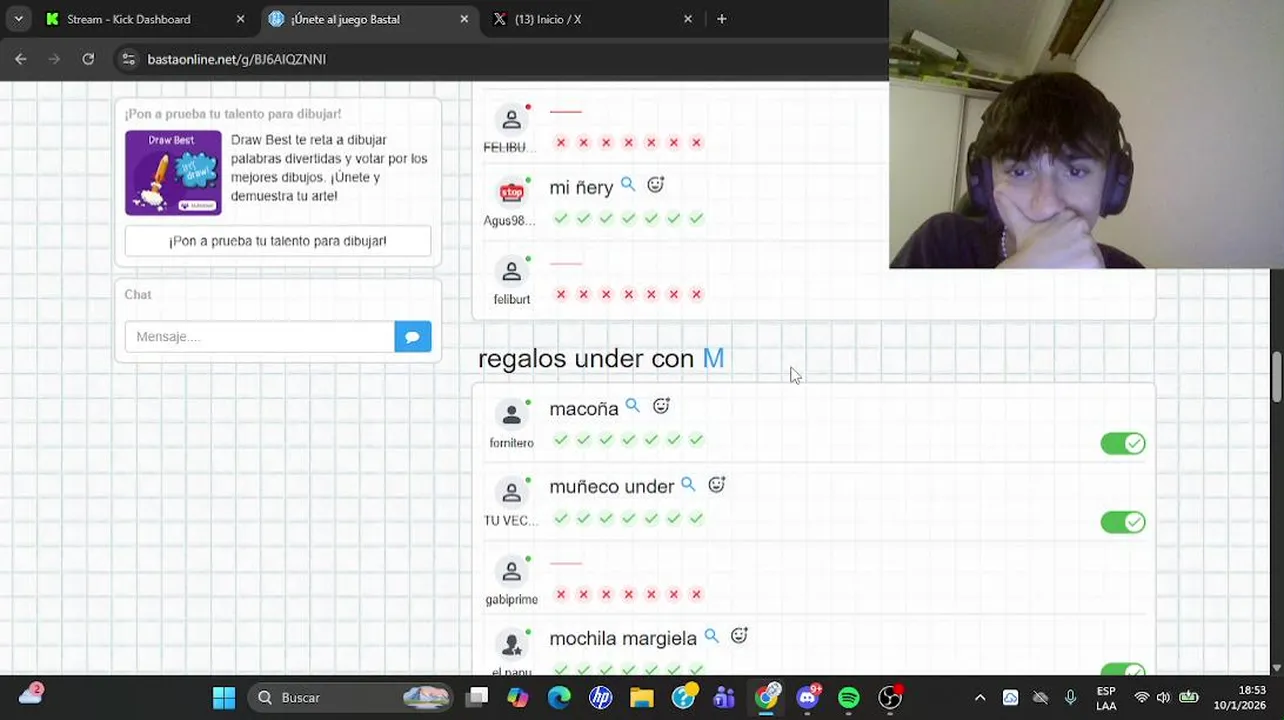The width and height of the screenshot is (1284, 720).
Task: Search the answer 'macoña' with magnifier icon
Action: coord(632,406)
